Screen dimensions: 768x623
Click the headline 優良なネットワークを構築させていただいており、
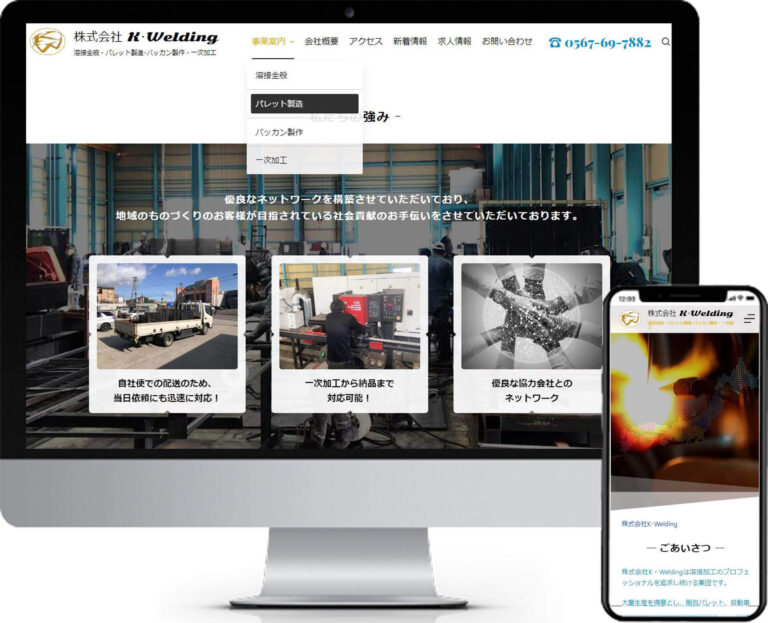[x=346, y=200]
